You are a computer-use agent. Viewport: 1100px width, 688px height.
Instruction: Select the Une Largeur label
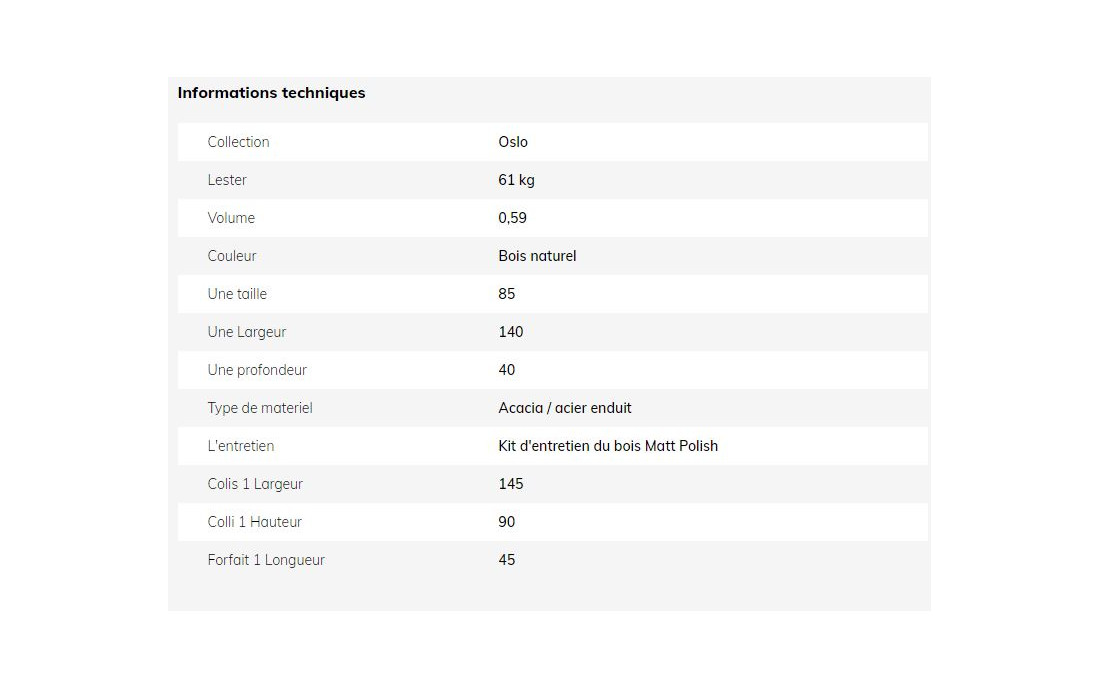247,332
